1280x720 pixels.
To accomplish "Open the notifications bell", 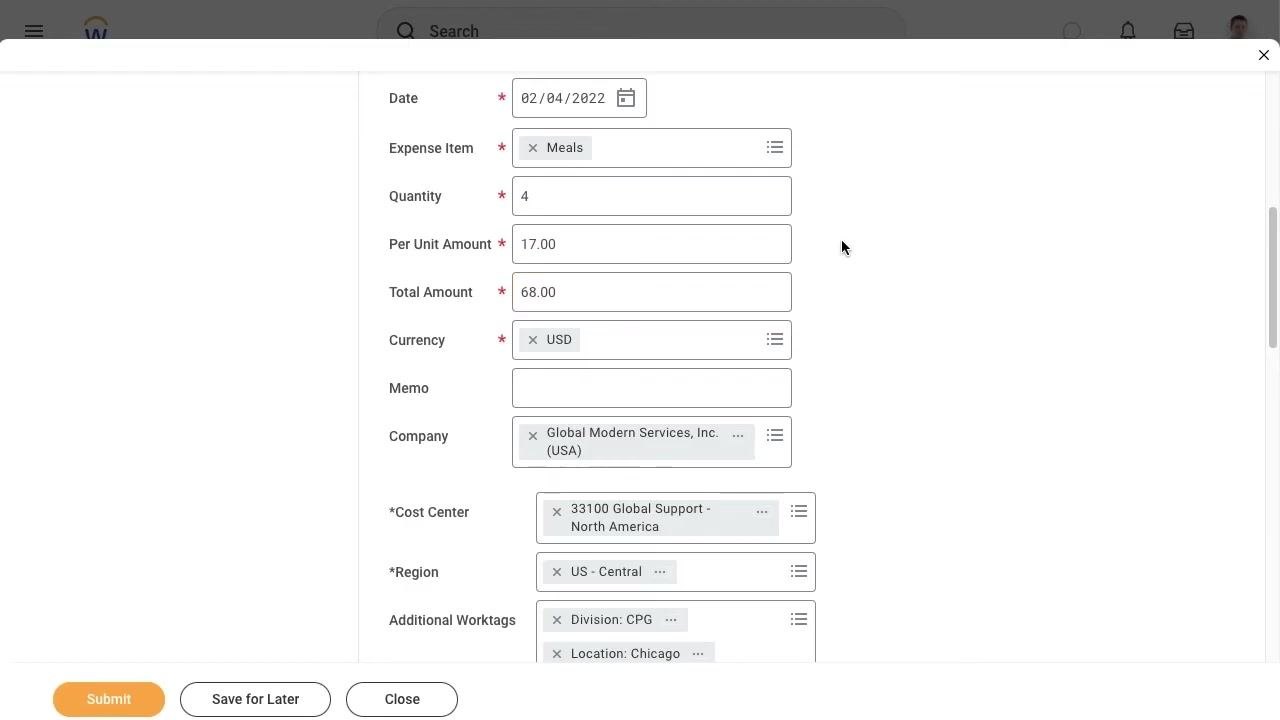I will pyautogui.click(x=1128, y=30).
